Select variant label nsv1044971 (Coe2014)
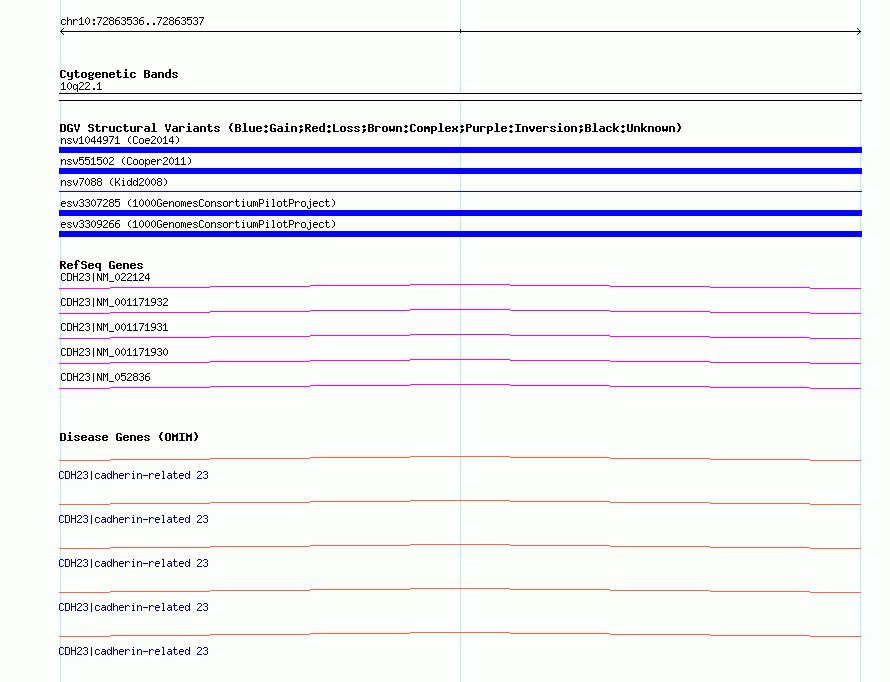This screenshot has height=682, width=890. 120,140
